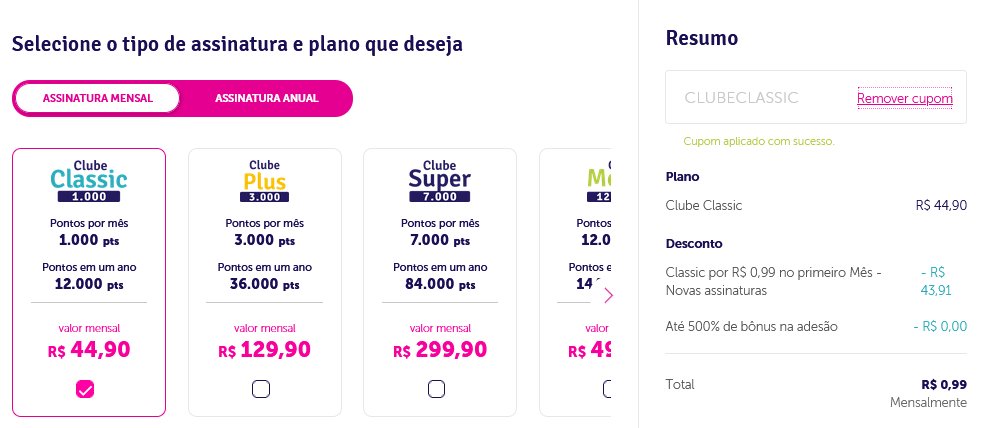The height and width of the screenshot is (428, 988).
Task: Click the R$ 44,90 Classic price
Action: pyautogui.click(x=89, y=350)
